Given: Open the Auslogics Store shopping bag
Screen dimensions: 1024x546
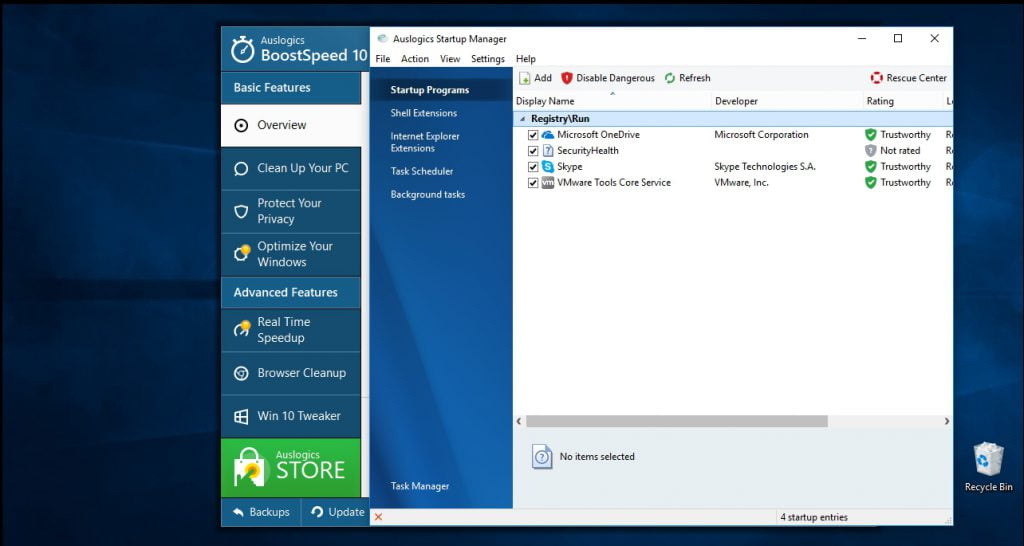Looking at the screenshot, I should tap(249, 467).
